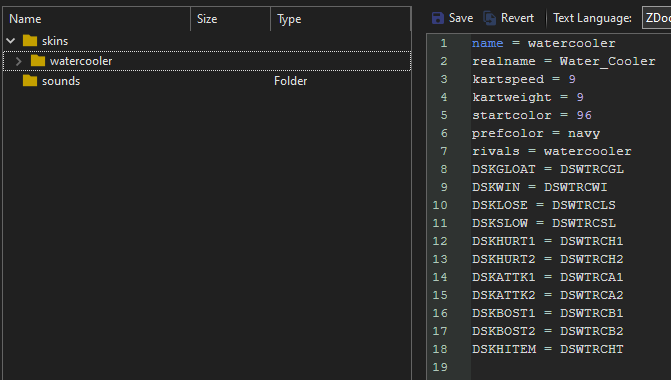The height and width of the screenshot is (380, 671).
Task: Sort by the Size column header
Action: pos(231,19)
